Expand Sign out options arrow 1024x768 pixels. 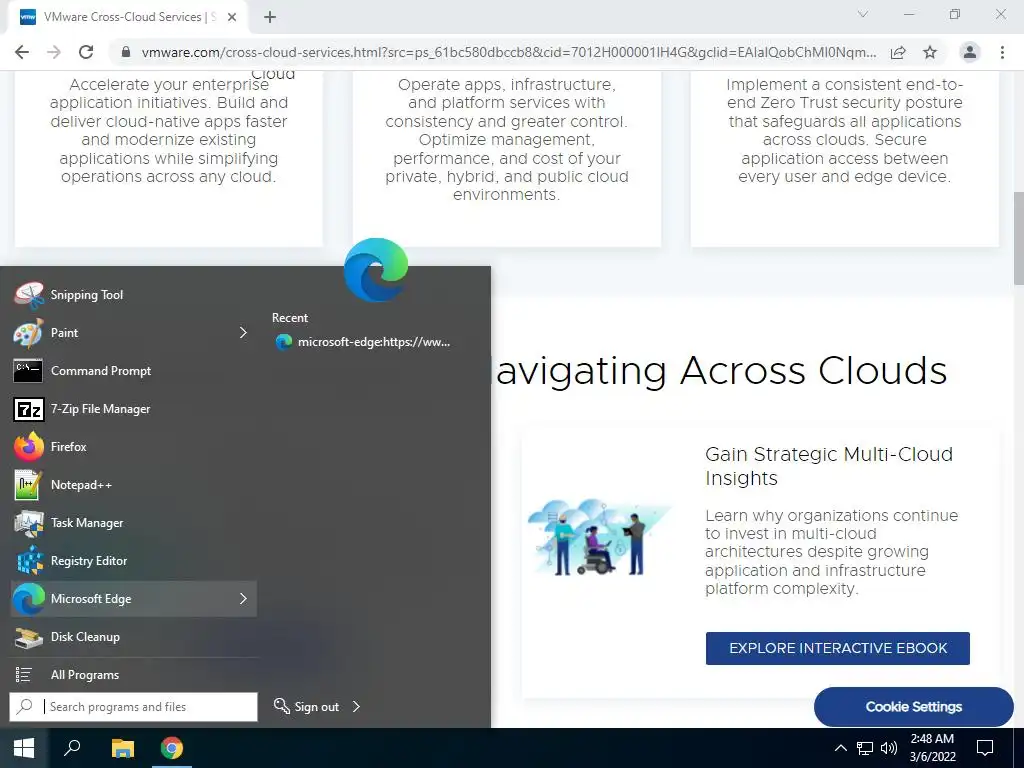[x=356, y=707]
